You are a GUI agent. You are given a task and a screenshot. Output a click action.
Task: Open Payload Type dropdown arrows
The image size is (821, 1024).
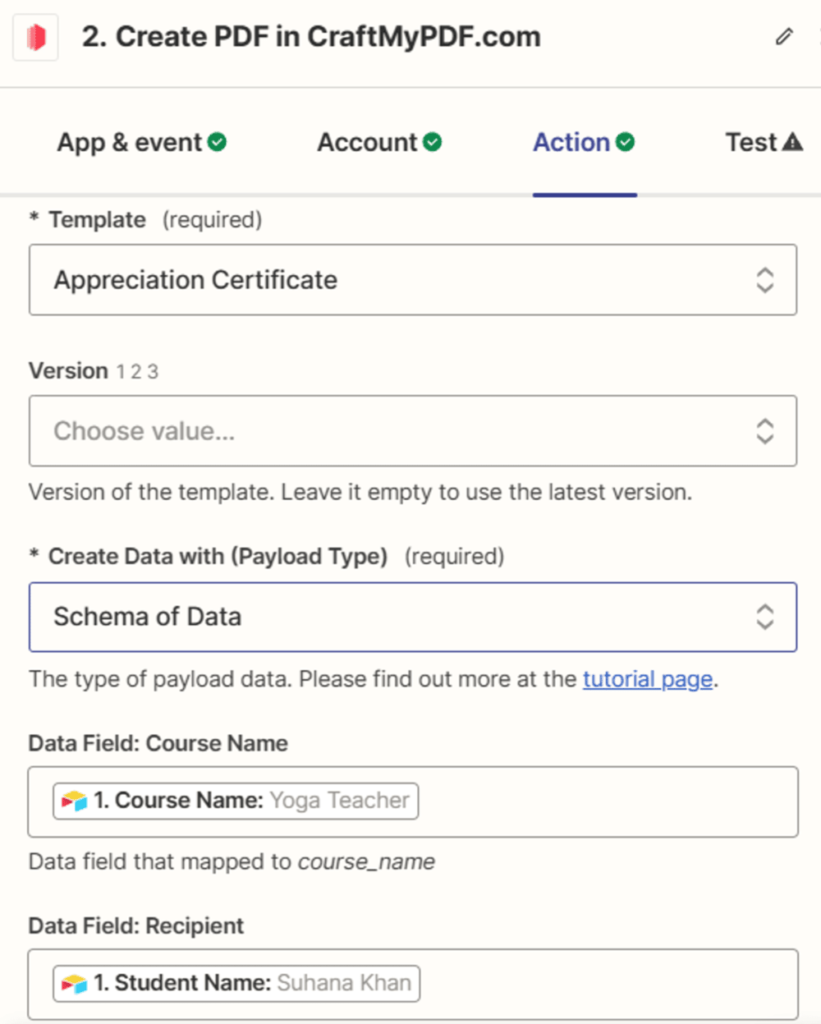[765, 617]
